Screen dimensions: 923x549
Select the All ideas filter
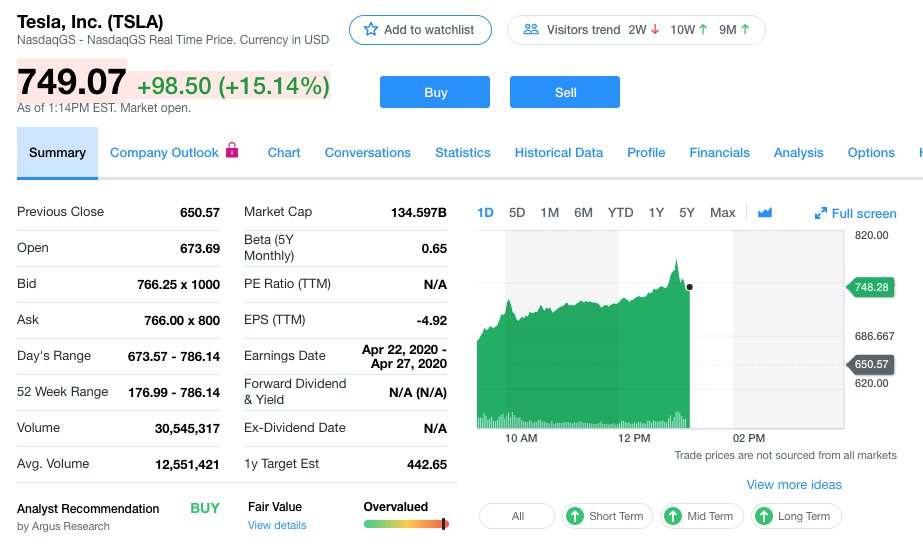point(517,516)
